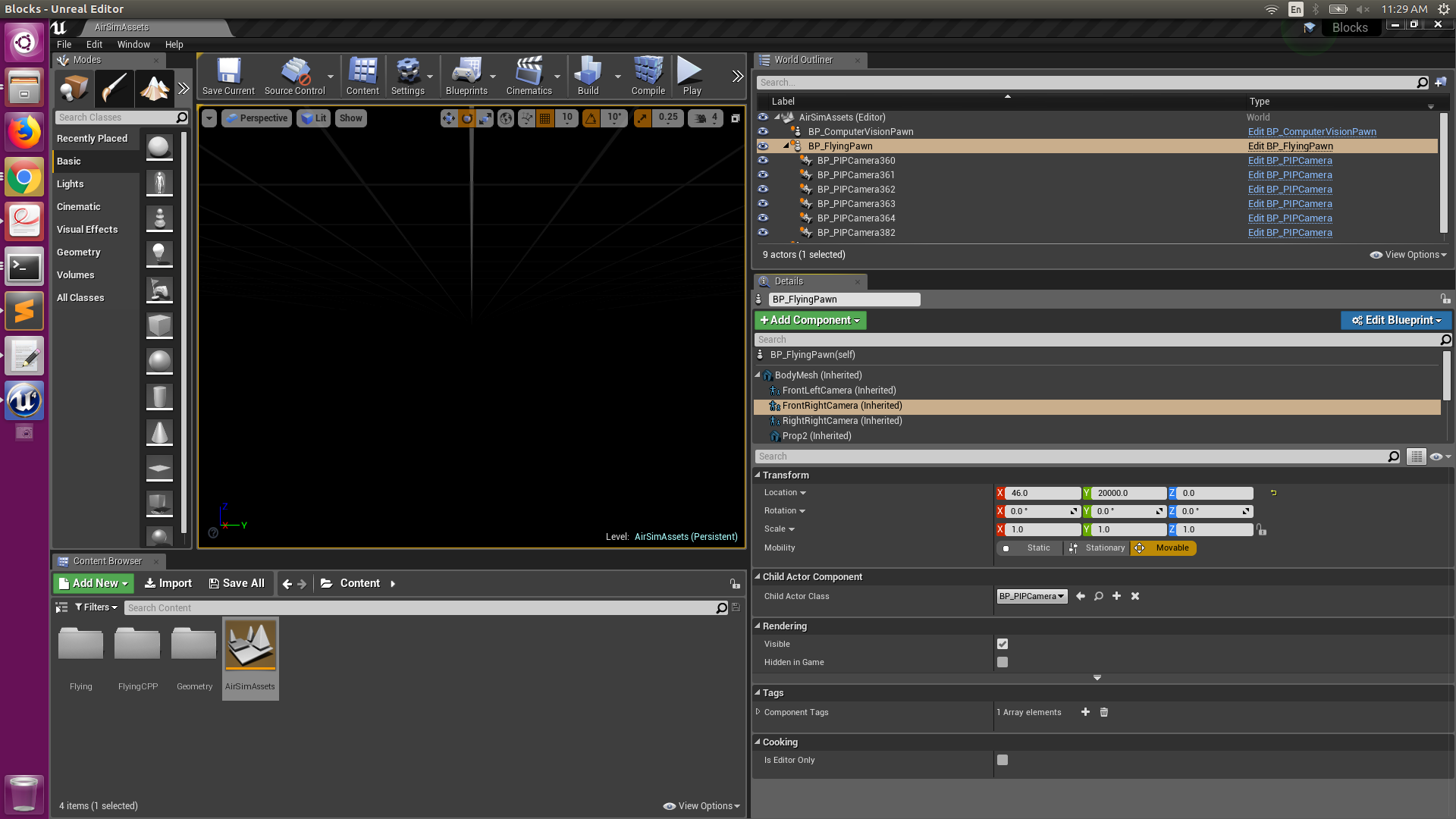Open the Add Component dropdown
Image resolution: width=1456 pixels, height=819 pixels.
click(810, 320)
